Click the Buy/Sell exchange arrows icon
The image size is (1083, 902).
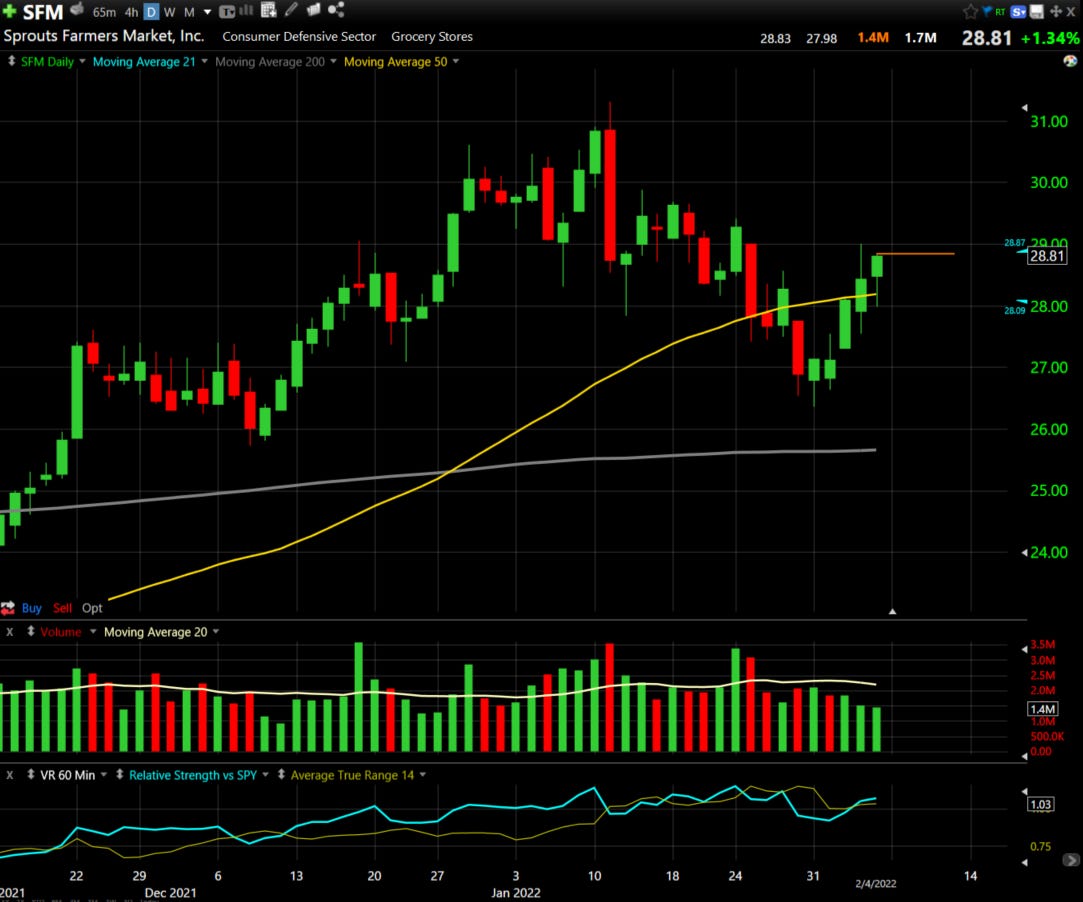(x=8, y=608)
